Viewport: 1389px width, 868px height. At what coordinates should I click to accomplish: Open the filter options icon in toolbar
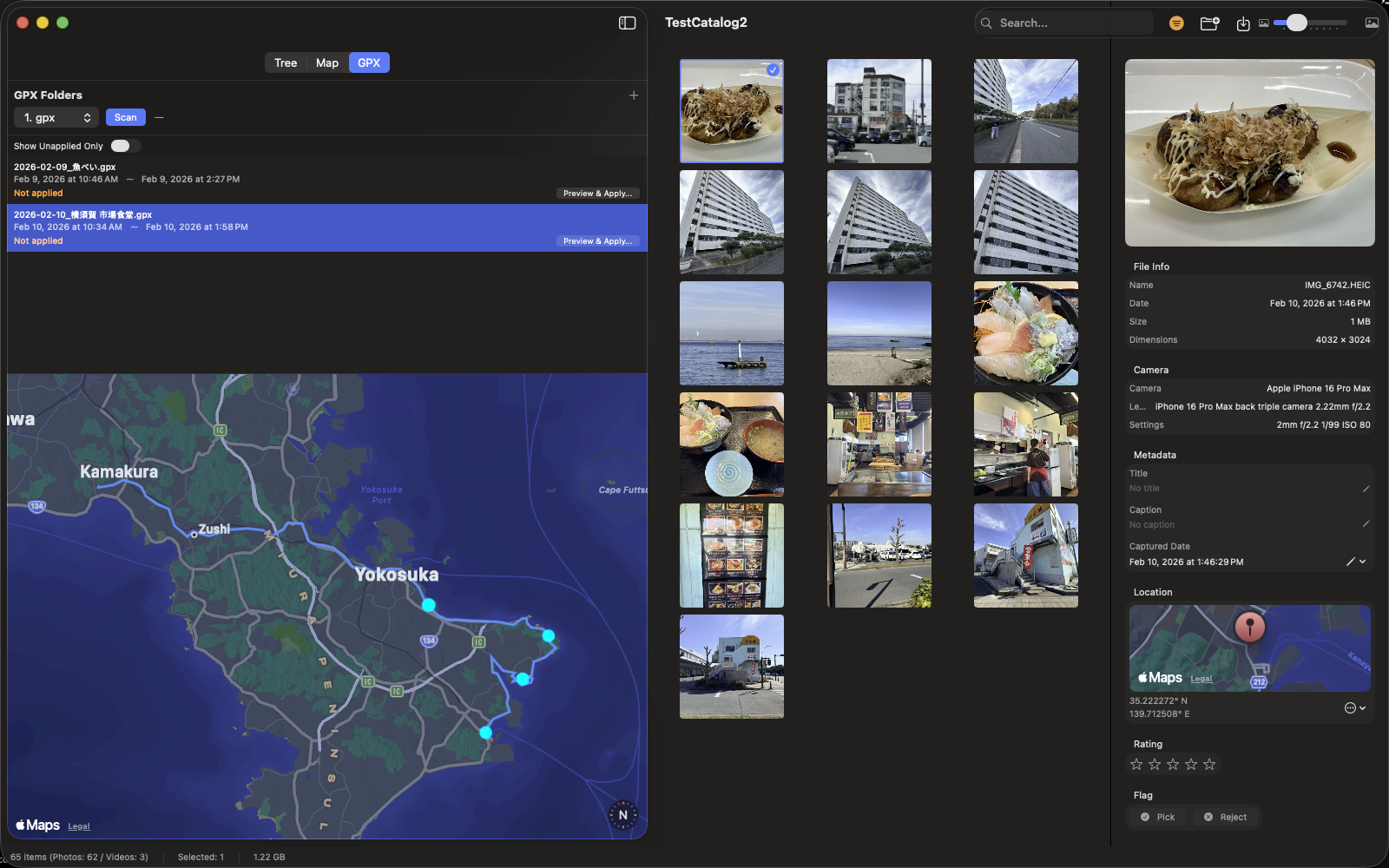(1176, 23)
